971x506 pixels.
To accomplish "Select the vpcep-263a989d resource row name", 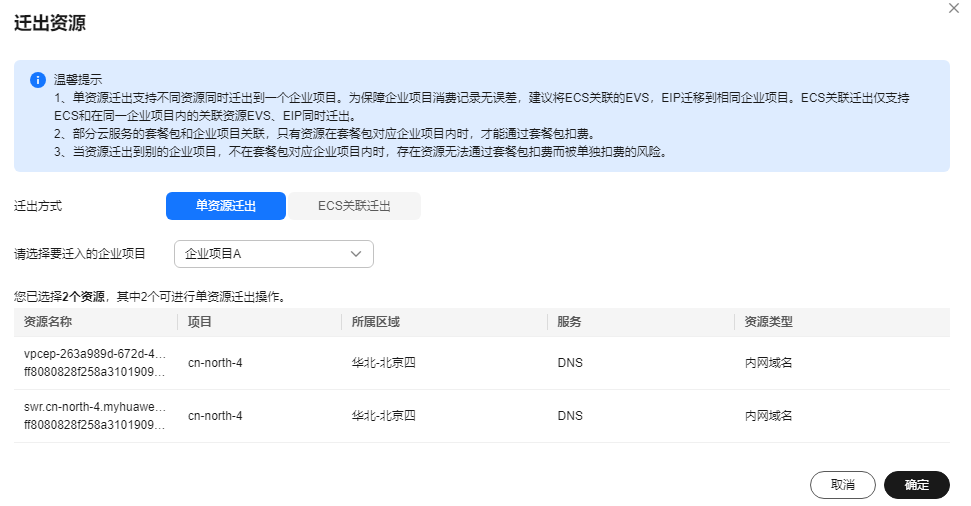I will [x=95, y=354].
